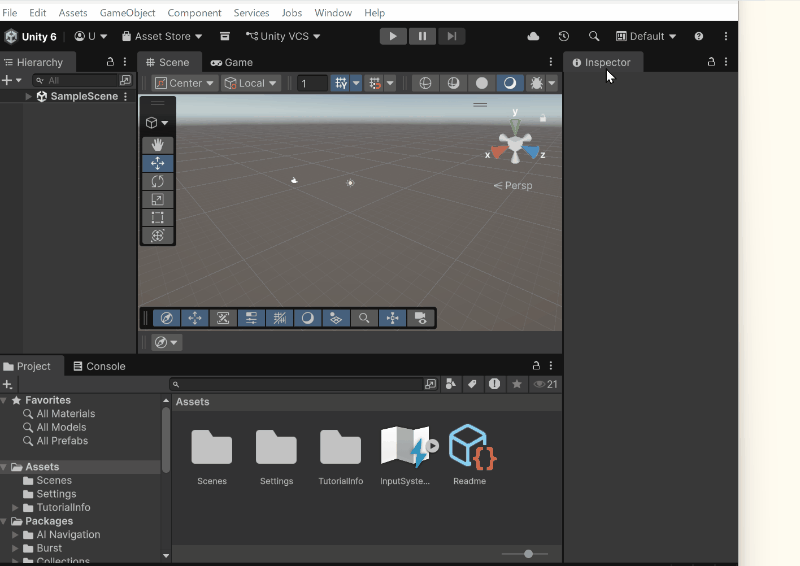The width and height of the screenshot is (800, 566).
Task: Select the Scale tool
Action: point(157,199)
